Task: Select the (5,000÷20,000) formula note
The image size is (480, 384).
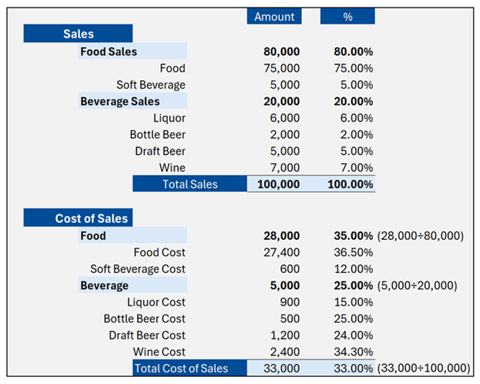Action: pyautogui.click(x=417, y=285)
